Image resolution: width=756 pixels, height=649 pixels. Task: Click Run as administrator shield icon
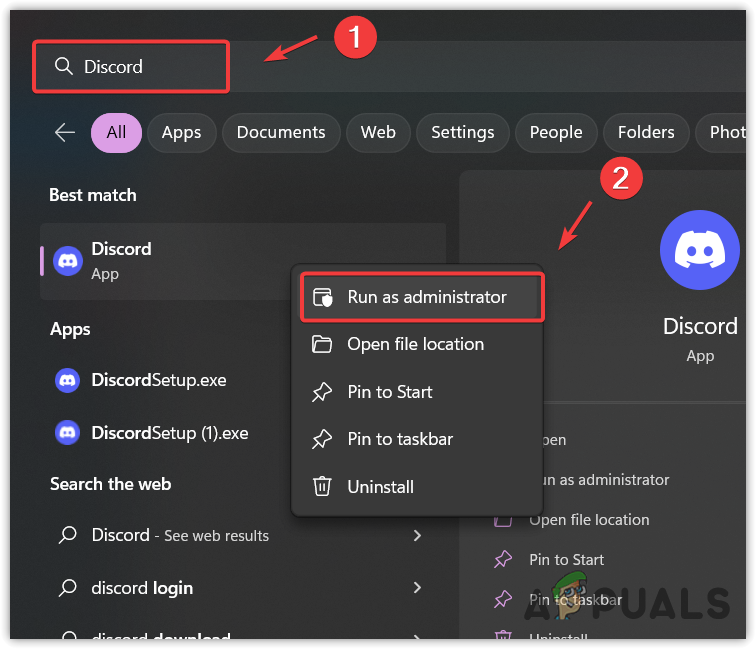click(323, 297)
